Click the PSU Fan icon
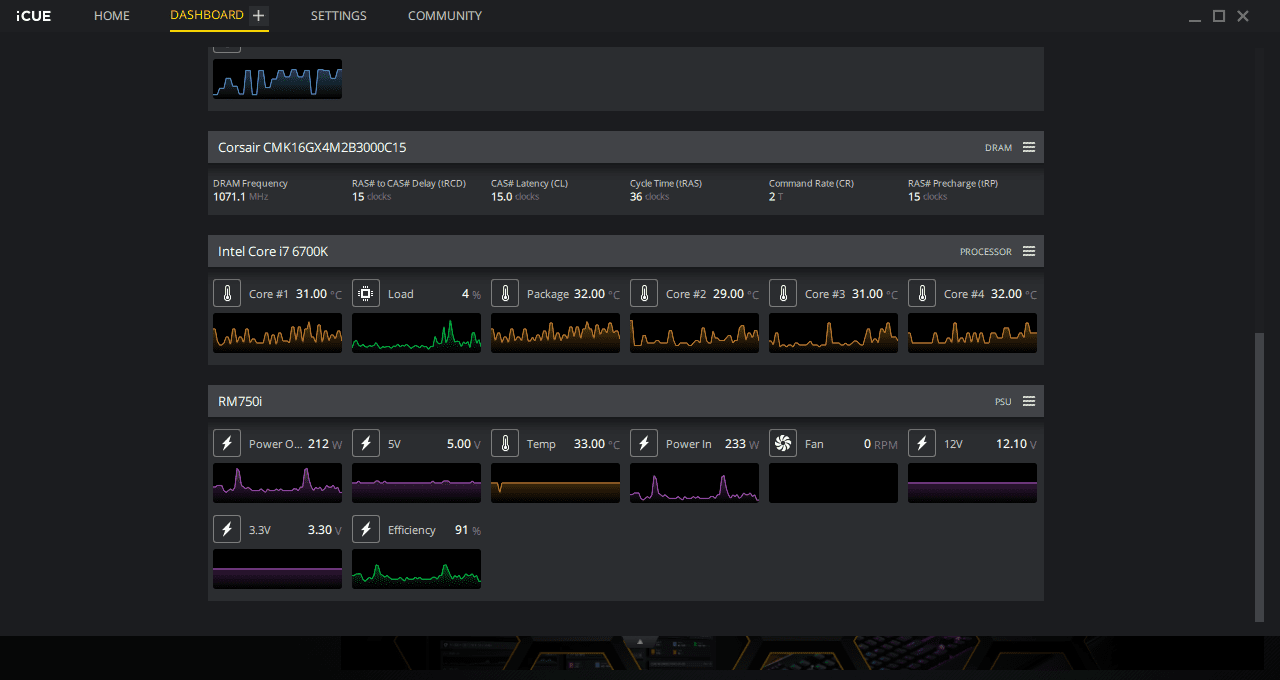This screenshot has width=1280, height=680. tap(783, 444)
